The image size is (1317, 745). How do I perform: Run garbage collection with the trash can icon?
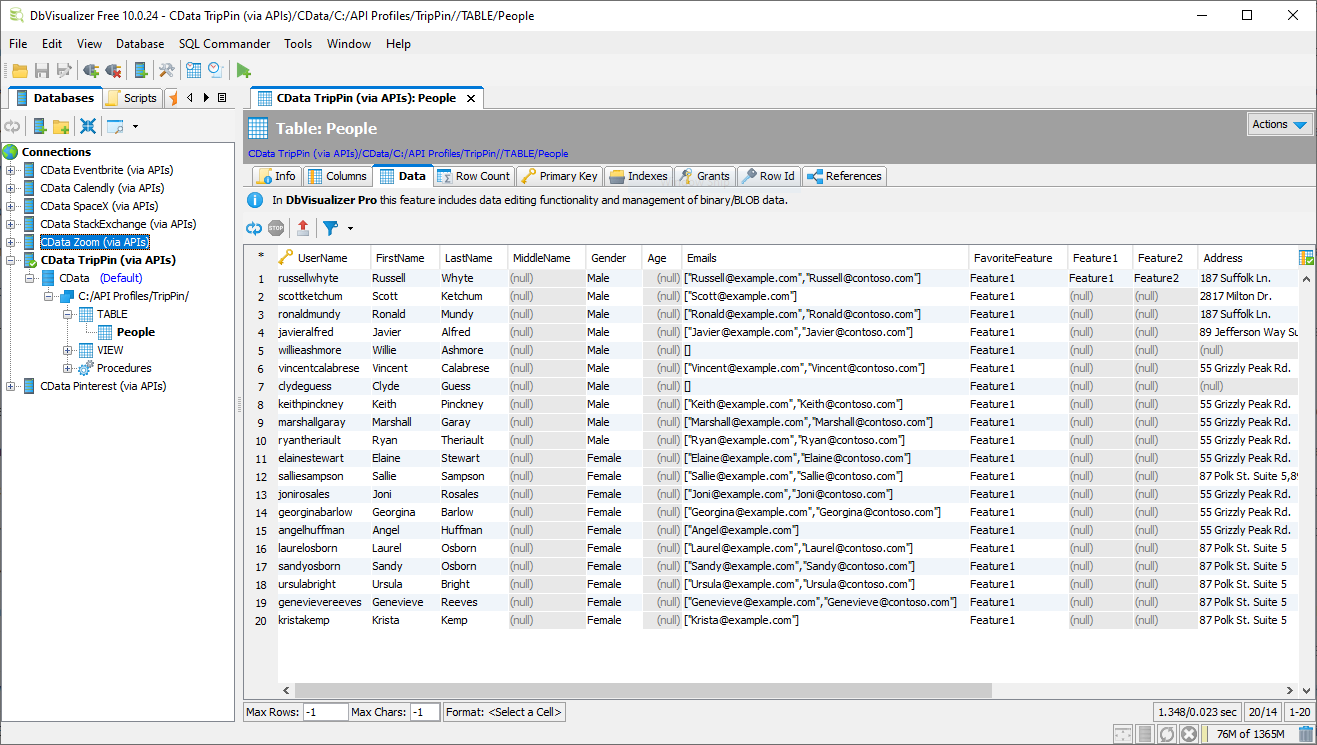point(1305,734)
